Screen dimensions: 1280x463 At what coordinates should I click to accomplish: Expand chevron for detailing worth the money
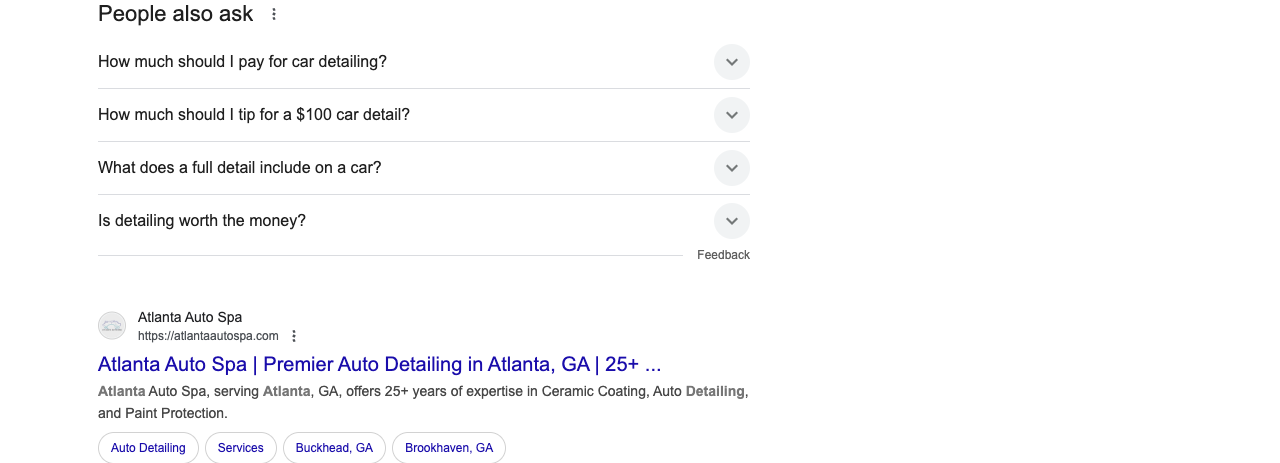pyautogui.click(x=732, y=221)
